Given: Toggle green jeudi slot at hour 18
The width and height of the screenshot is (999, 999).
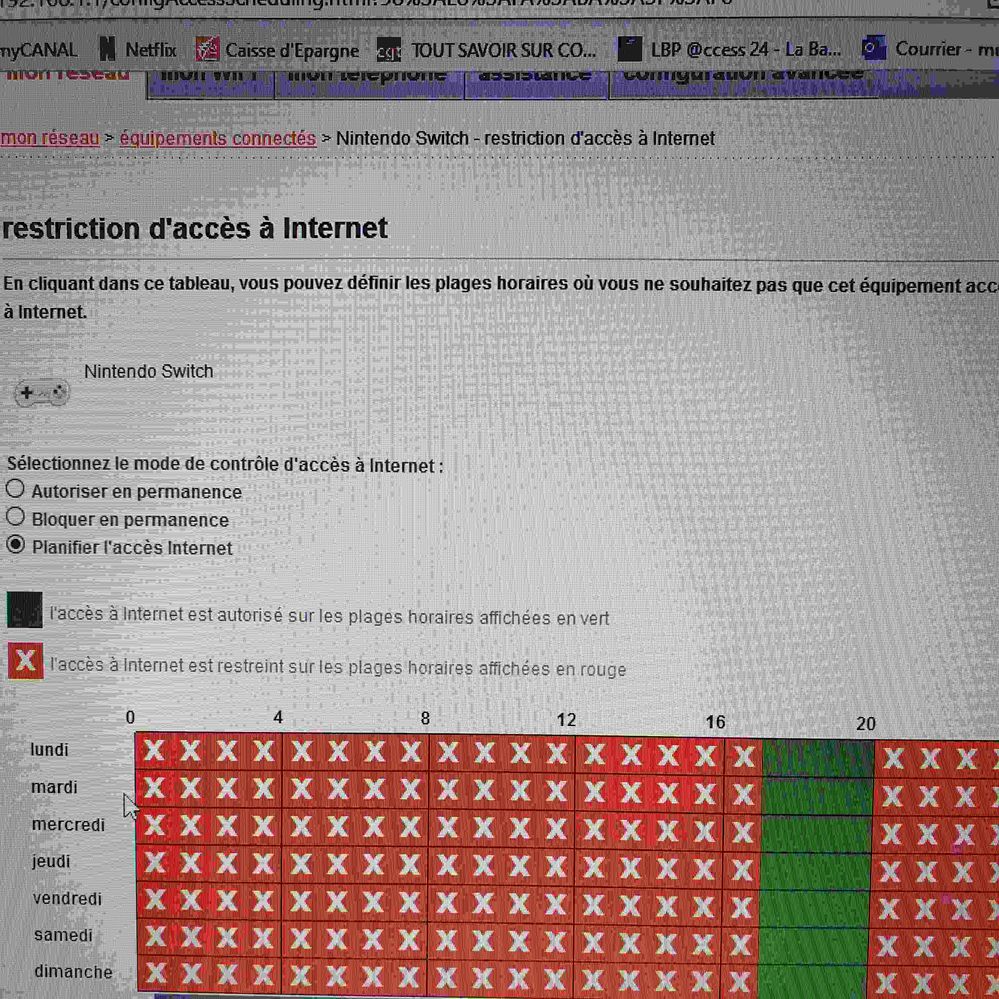Looking at the screenshot, I should 816,871.
